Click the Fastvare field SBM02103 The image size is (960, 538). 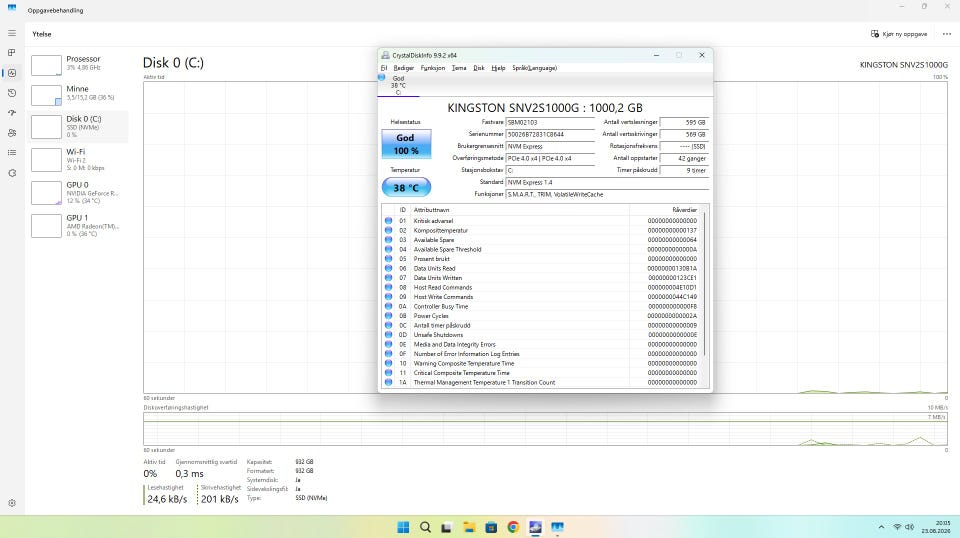coord(550,122)
